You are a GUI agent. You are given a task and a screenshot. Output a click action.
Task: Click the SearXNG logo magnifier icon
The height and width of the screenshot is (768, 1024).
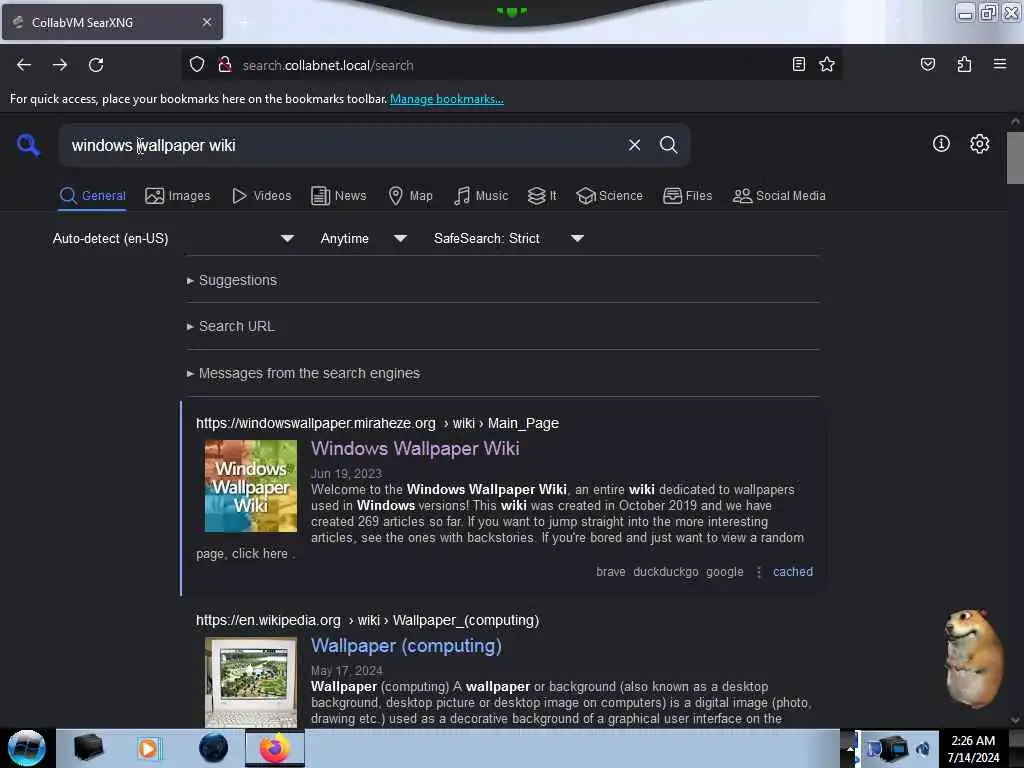pos(28,145)
